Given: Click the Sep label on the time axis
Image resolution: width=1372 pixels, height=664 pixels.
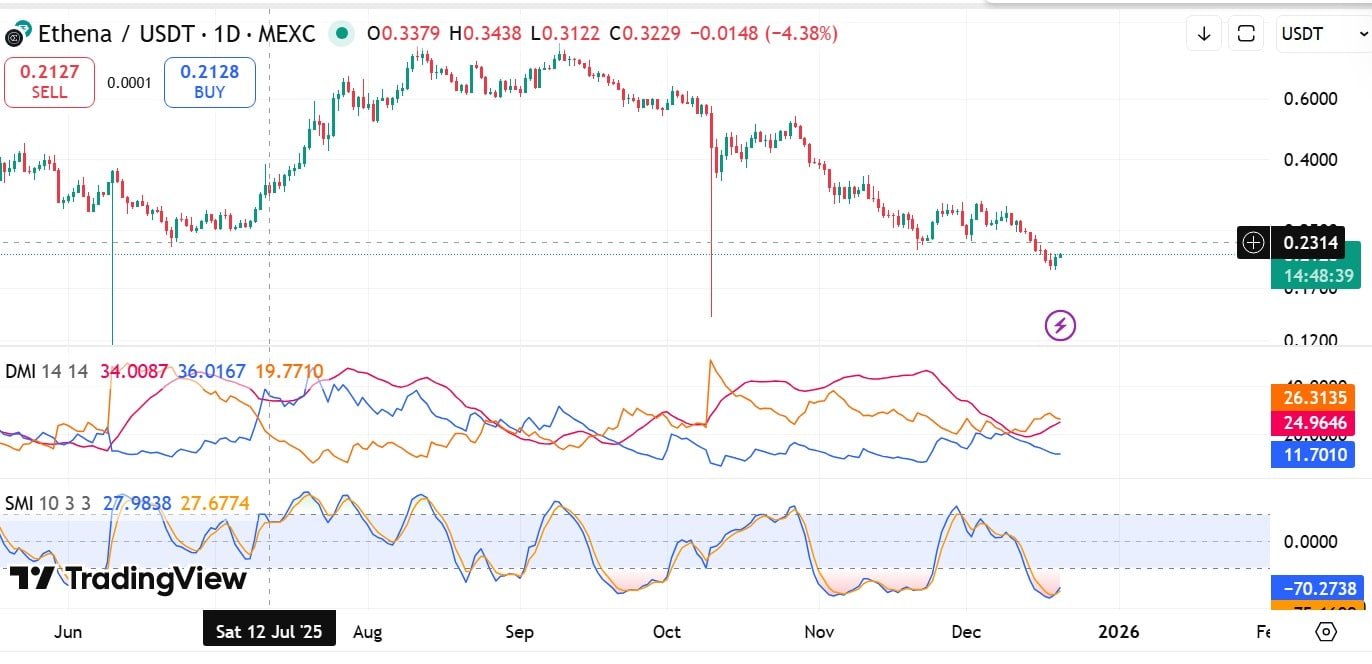Looking at the screenshot, I should coord(519,632).
